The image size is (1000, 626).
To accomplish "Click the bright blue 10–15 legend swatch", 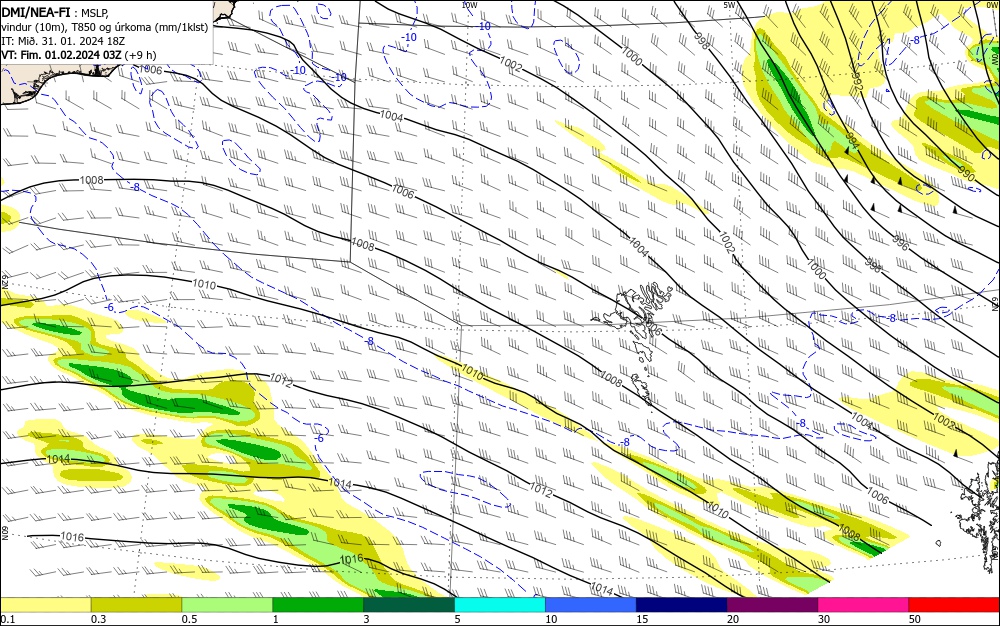I will (591, 605).
